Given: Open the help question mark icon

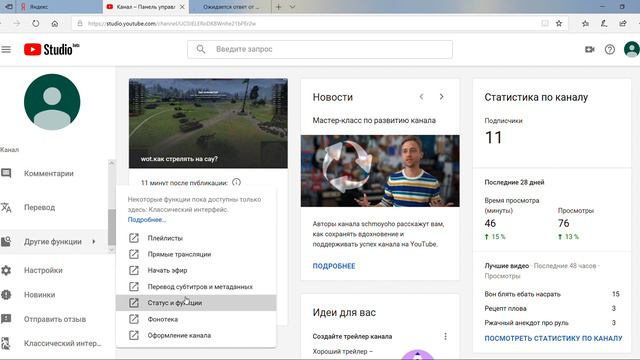Looking at the screenshot, I should point(610,49).
